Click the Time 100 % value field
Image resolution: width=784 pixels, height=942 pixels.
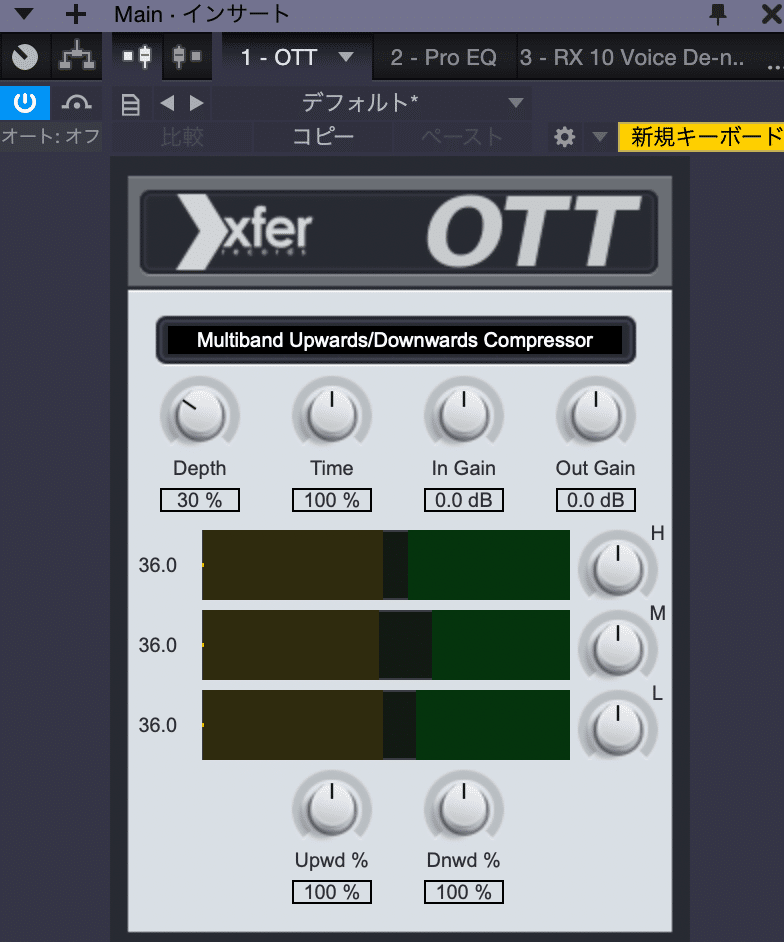(x=332, y=500)
